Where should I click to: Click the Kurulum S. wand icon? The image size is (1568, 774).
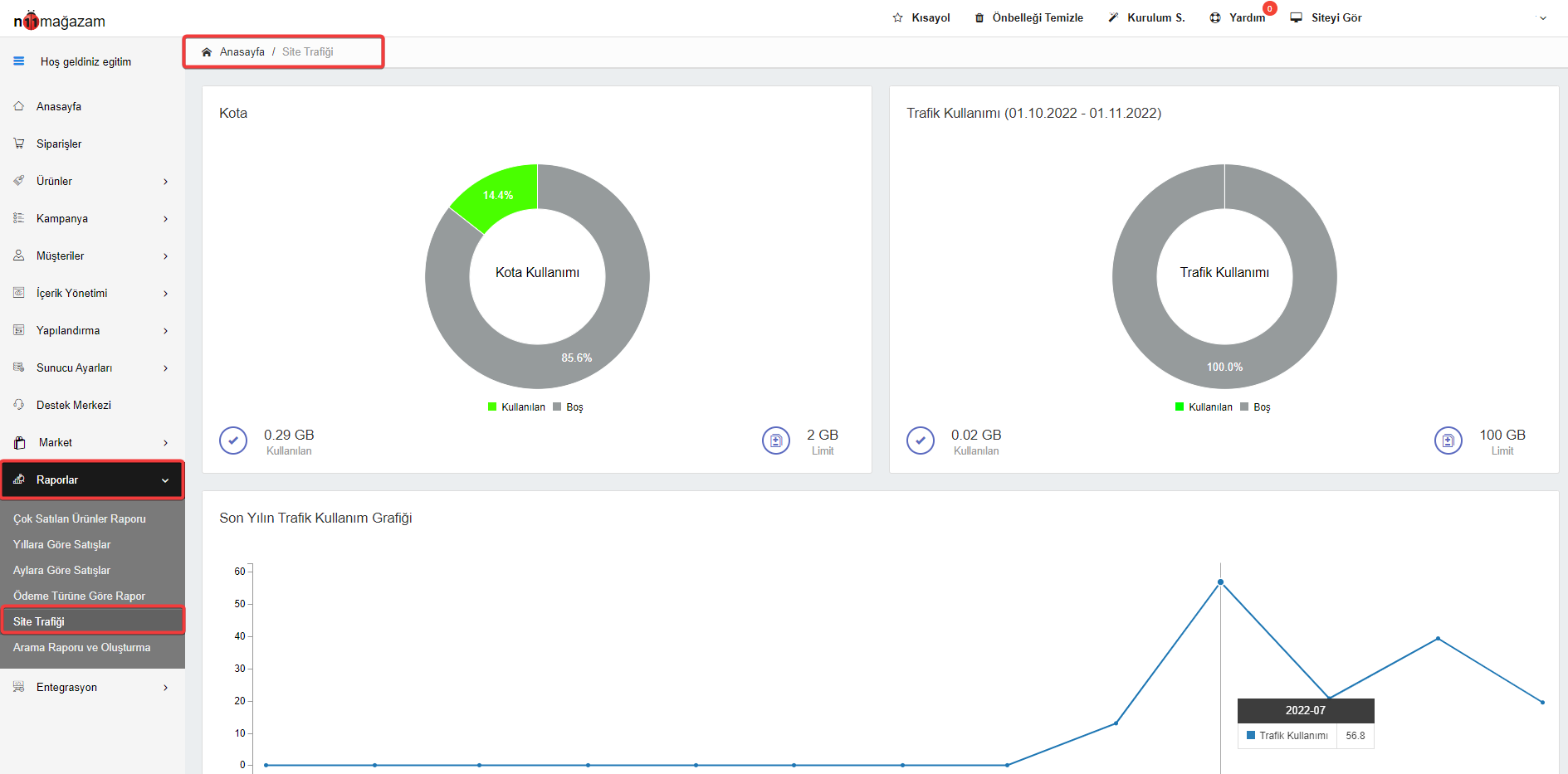[x=1113, y=17]
